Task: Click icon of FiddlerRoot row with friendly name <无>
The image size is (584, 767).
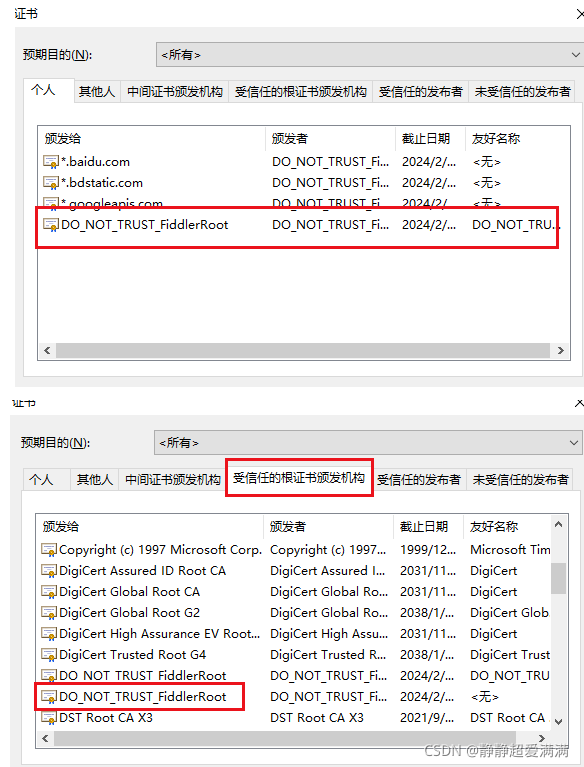Action: [49, 697]
